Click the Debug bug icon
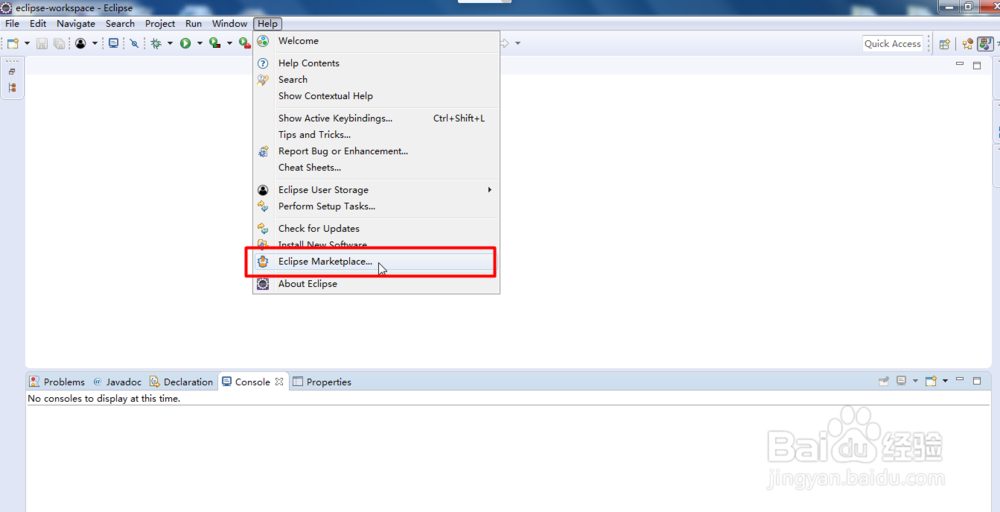This screenshot has height=512, width=1000. click(x=156, y=43)
